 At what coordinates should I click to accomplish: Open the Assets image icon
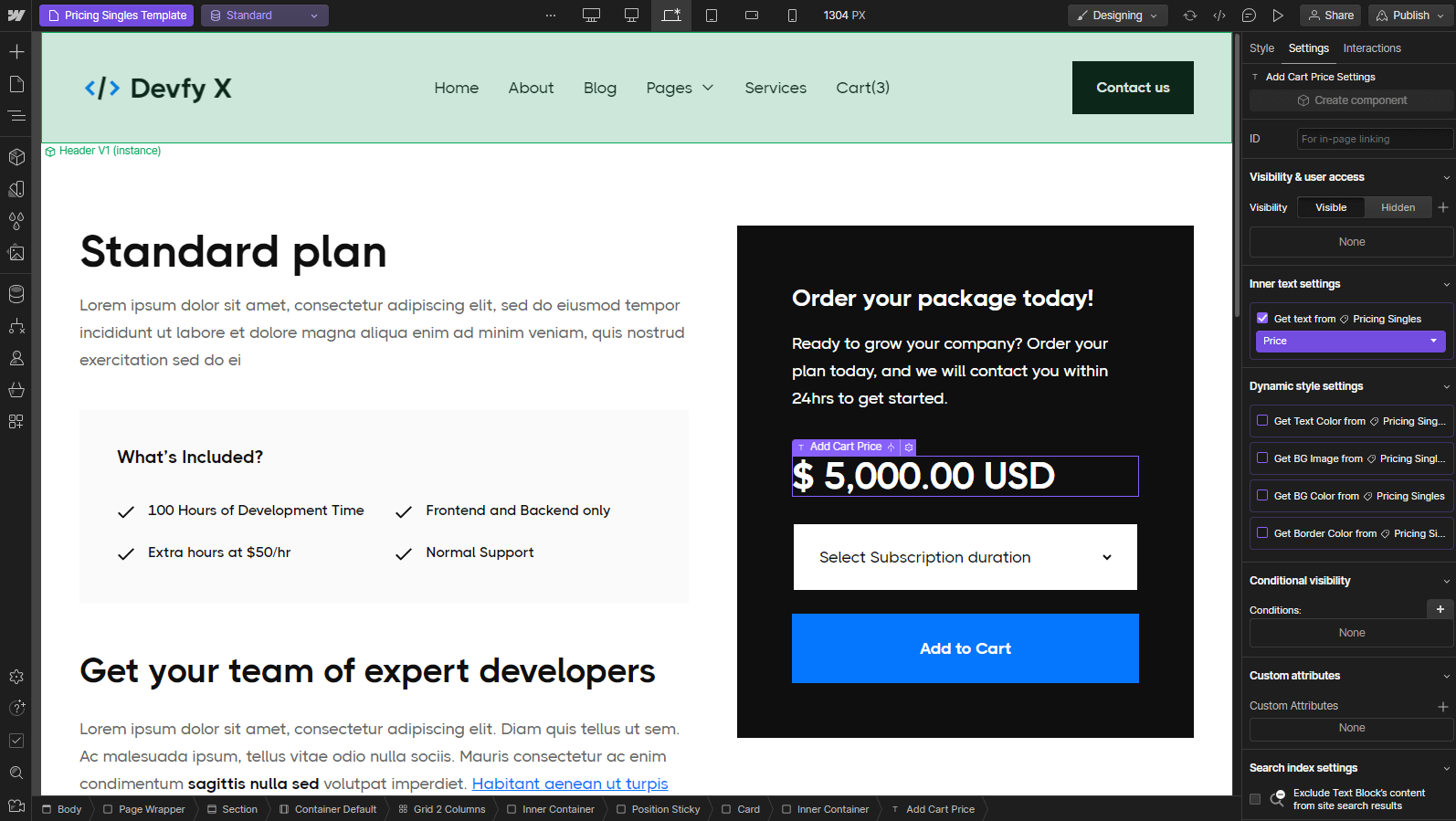pos(16,253)
